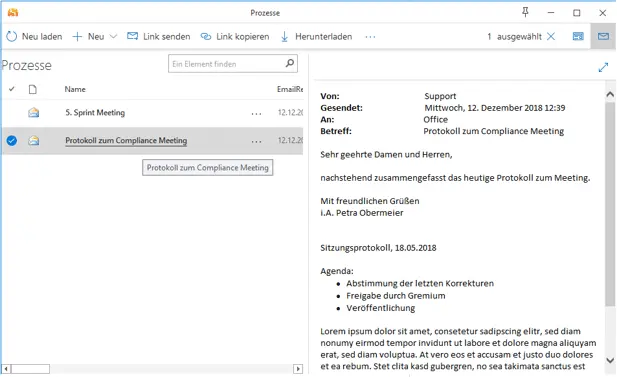Click the search magnifier icon
Image resolution: width=617 pixels, height=377 pixels.
[290, 63]
